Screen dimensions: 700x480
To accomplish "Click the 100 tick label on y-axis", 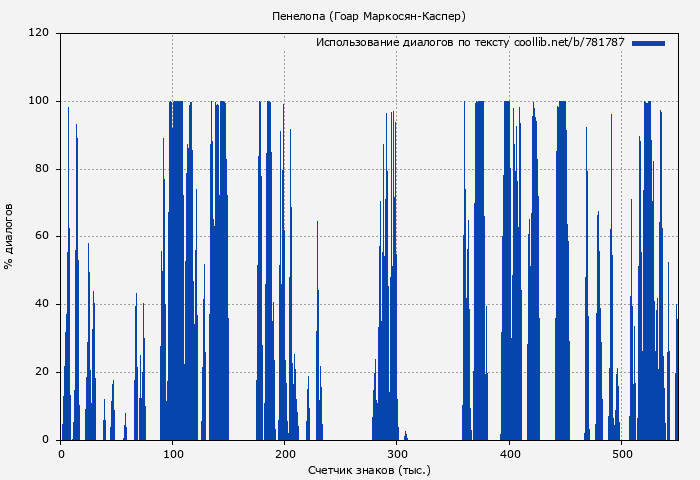I will [39, 101].
